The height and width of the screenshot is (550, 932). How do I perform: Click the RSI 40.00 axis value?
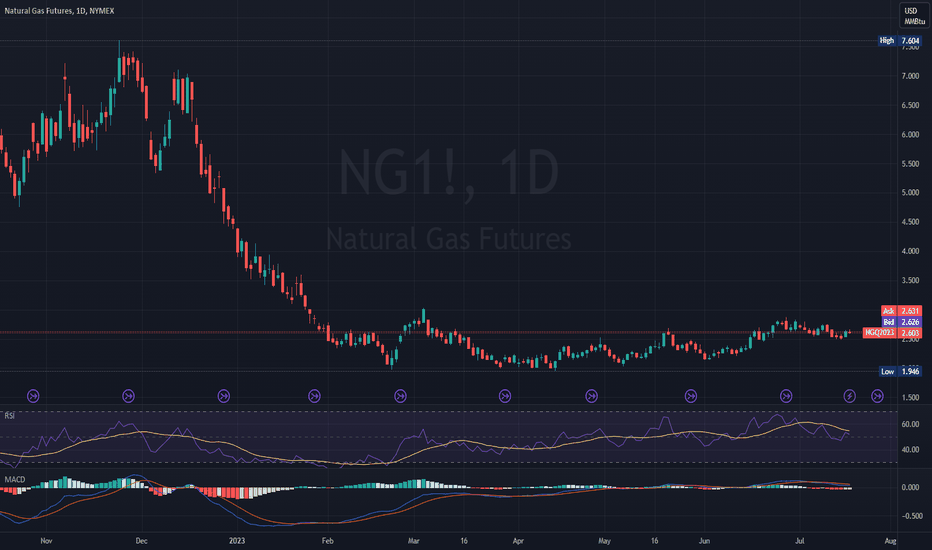tap(910, 450)
